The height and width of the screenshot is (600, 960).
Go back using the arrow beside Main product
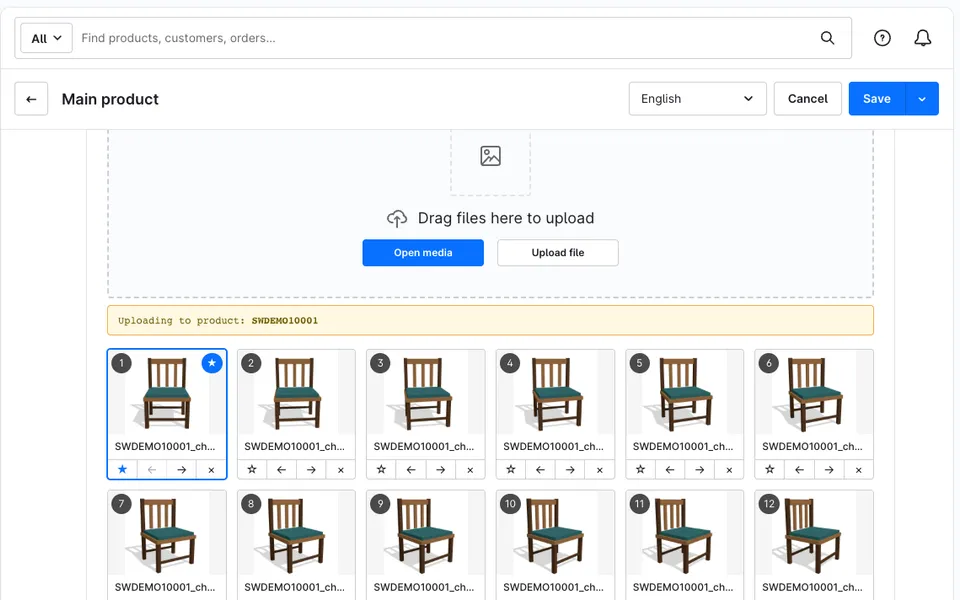pyautogui.click(x=31, y=99)
